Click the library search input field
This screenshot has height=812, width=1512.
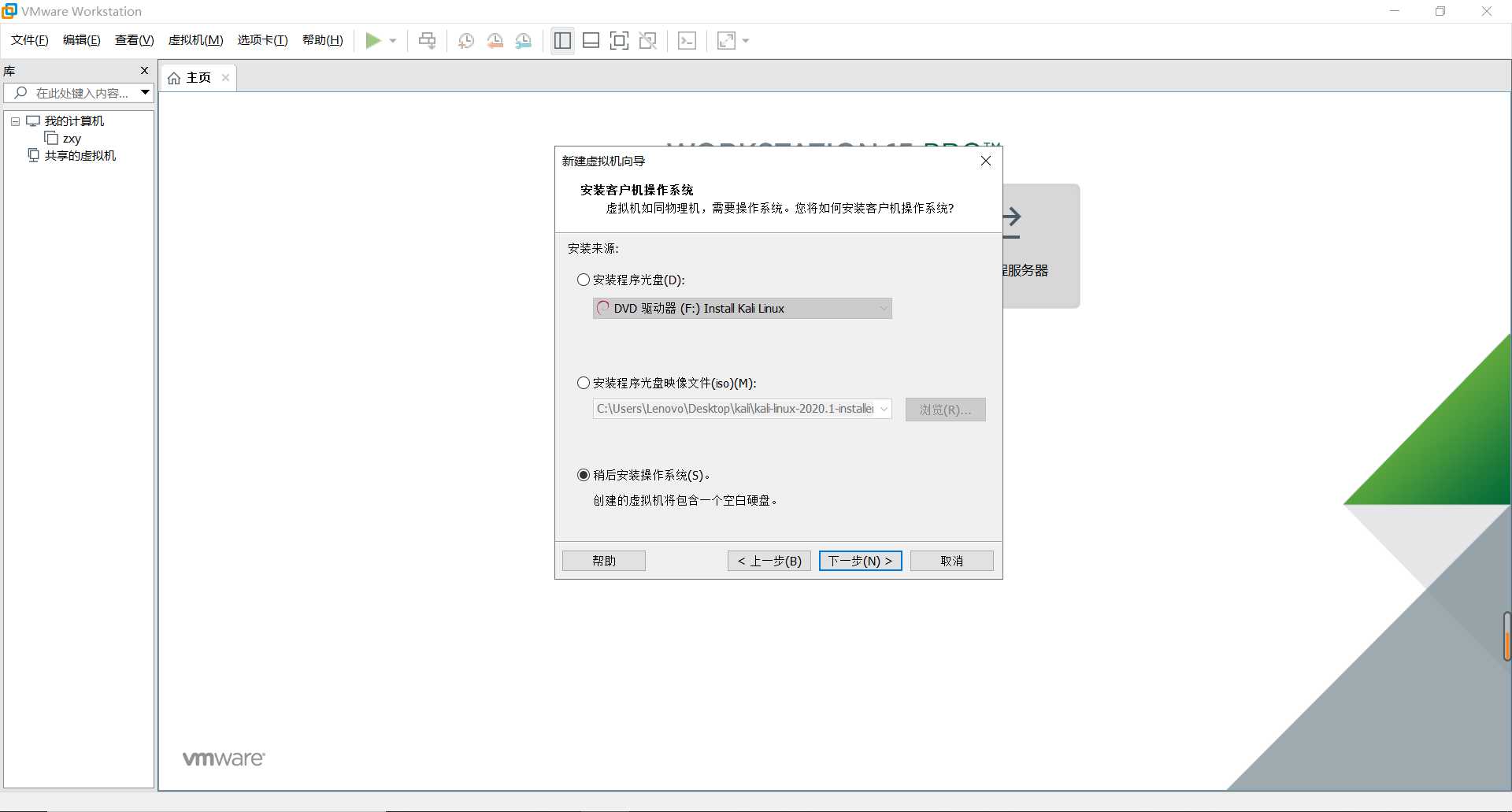click(x=79, y=93)
